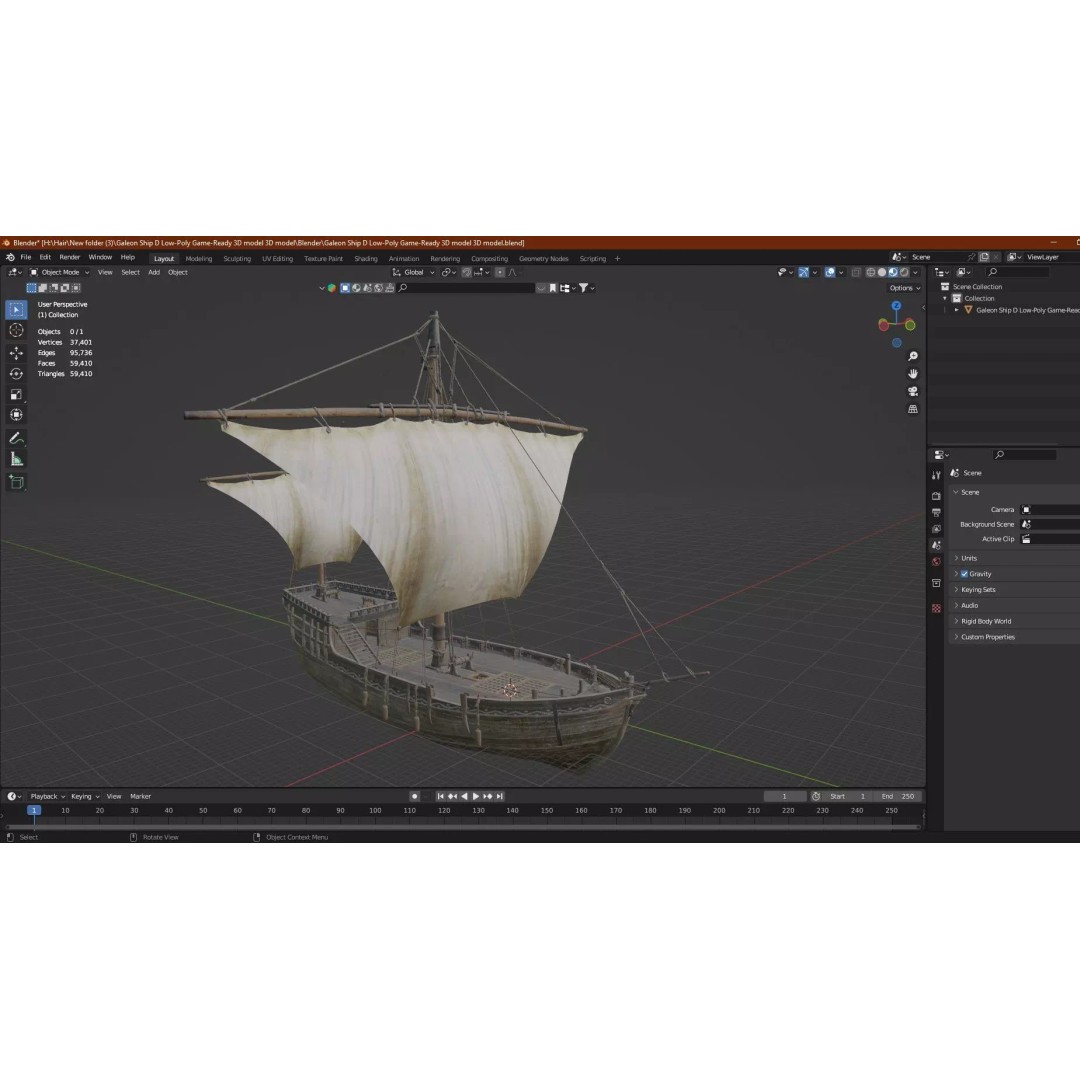Switch to material preview shading
The height and width of the screenshot is (1080, 1080).
pyautogui.click(x=893, y=272)
